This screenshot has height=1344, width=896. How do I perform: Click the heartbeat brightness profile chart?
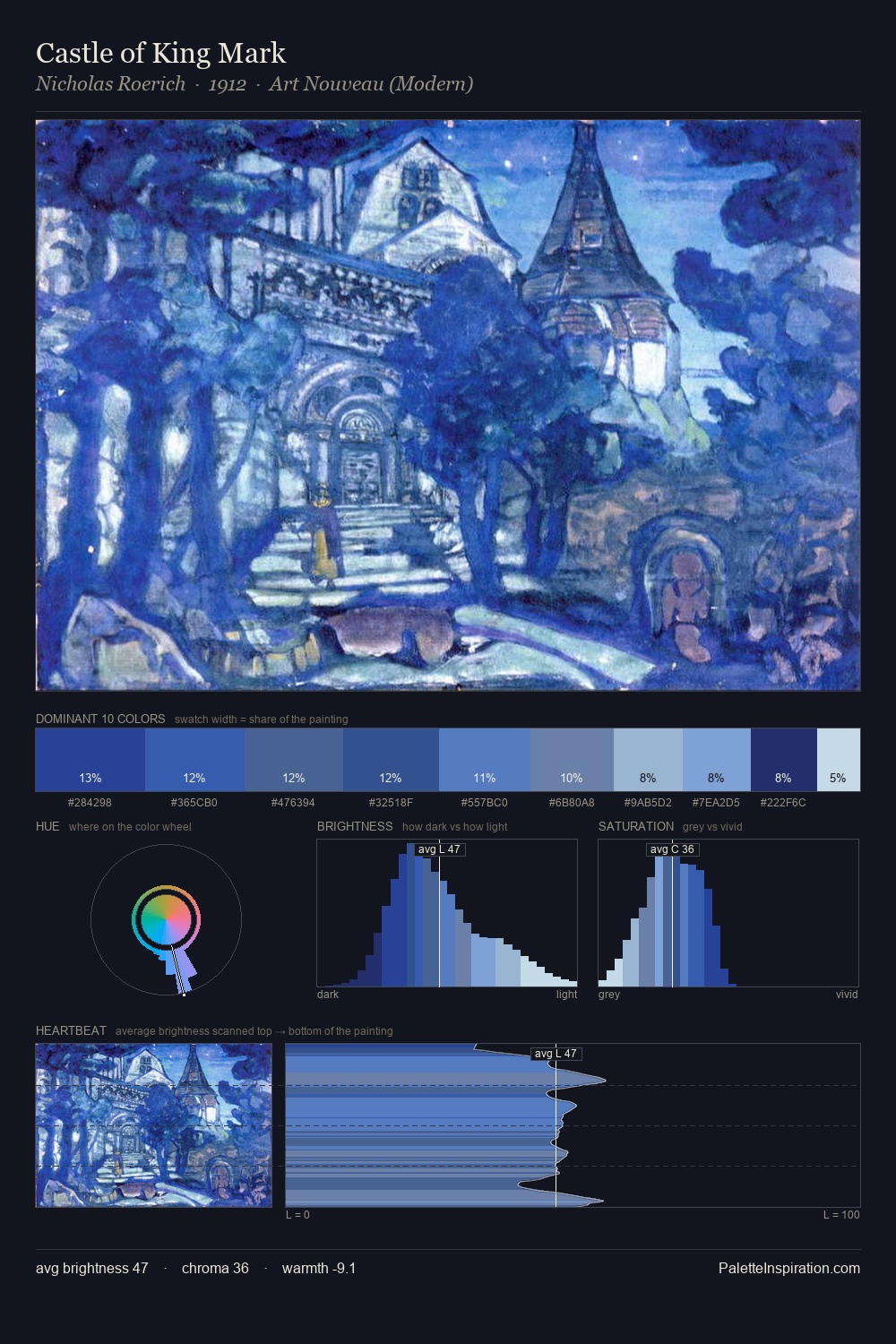coord(573,1125)
